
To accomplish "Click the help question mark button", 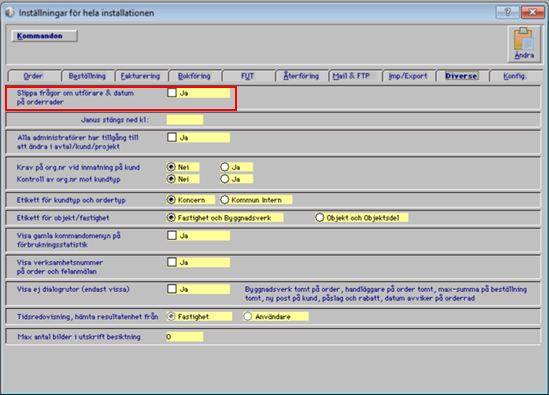I will click(507, 12).
